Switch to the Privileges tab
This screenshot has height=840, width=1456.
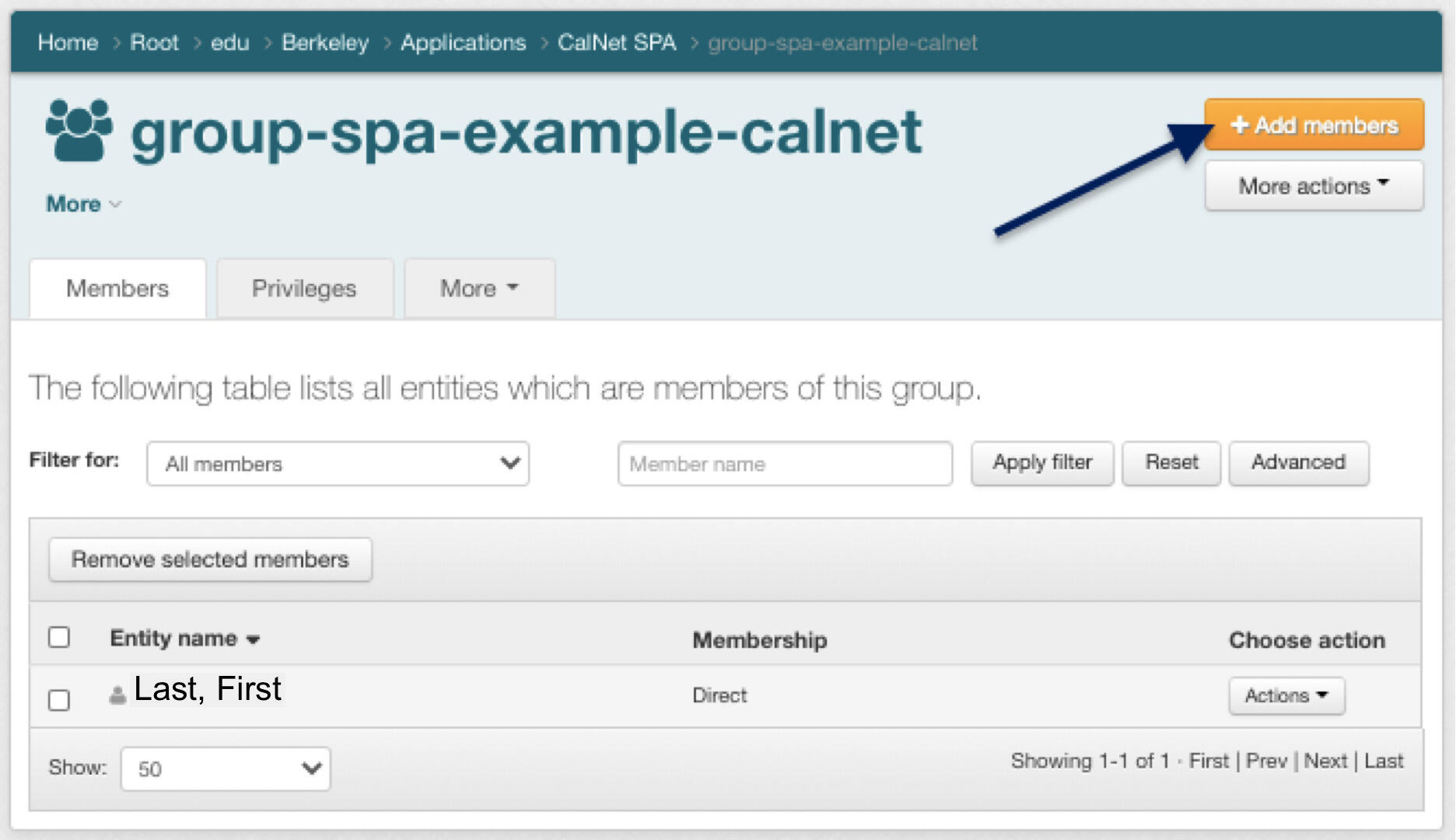[x=304, y=288]
